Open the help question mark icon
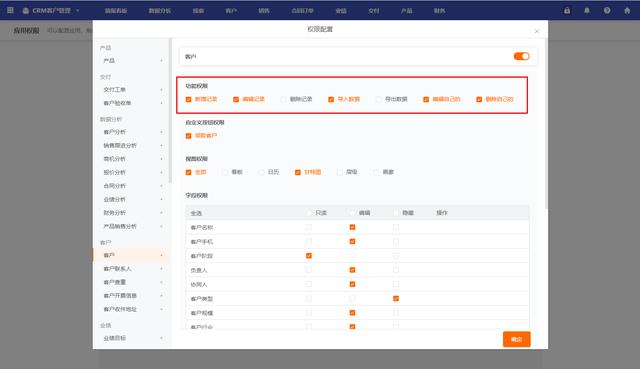The width and height of the screenshot is (640, 369). coord(607,11)
